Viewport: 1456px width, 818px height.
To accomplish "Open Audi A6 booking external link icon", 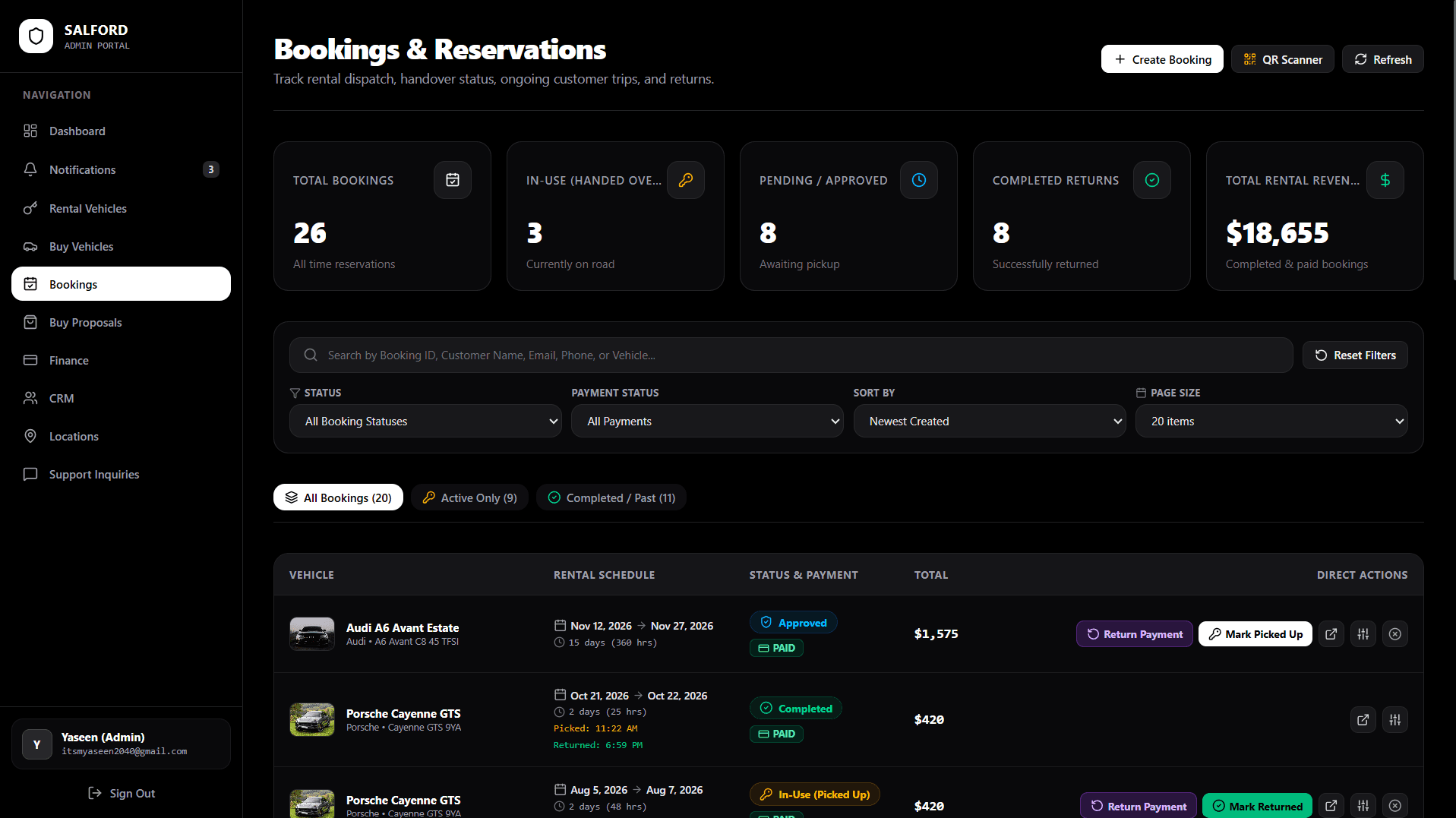I will click(1331, 634).
